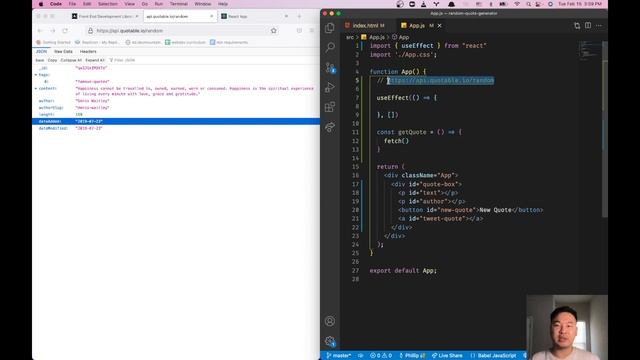The image size is (640, 360).
Task: Click the Phillip status bar item
Action: tap(412, 356)
